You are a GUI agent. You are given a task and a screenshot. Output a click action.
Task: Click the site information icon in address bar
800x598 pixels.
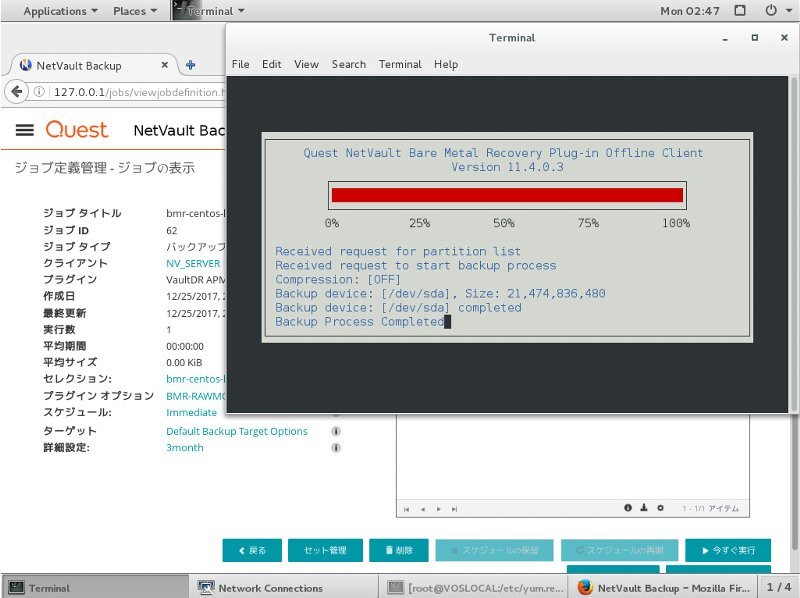[39, 92]
